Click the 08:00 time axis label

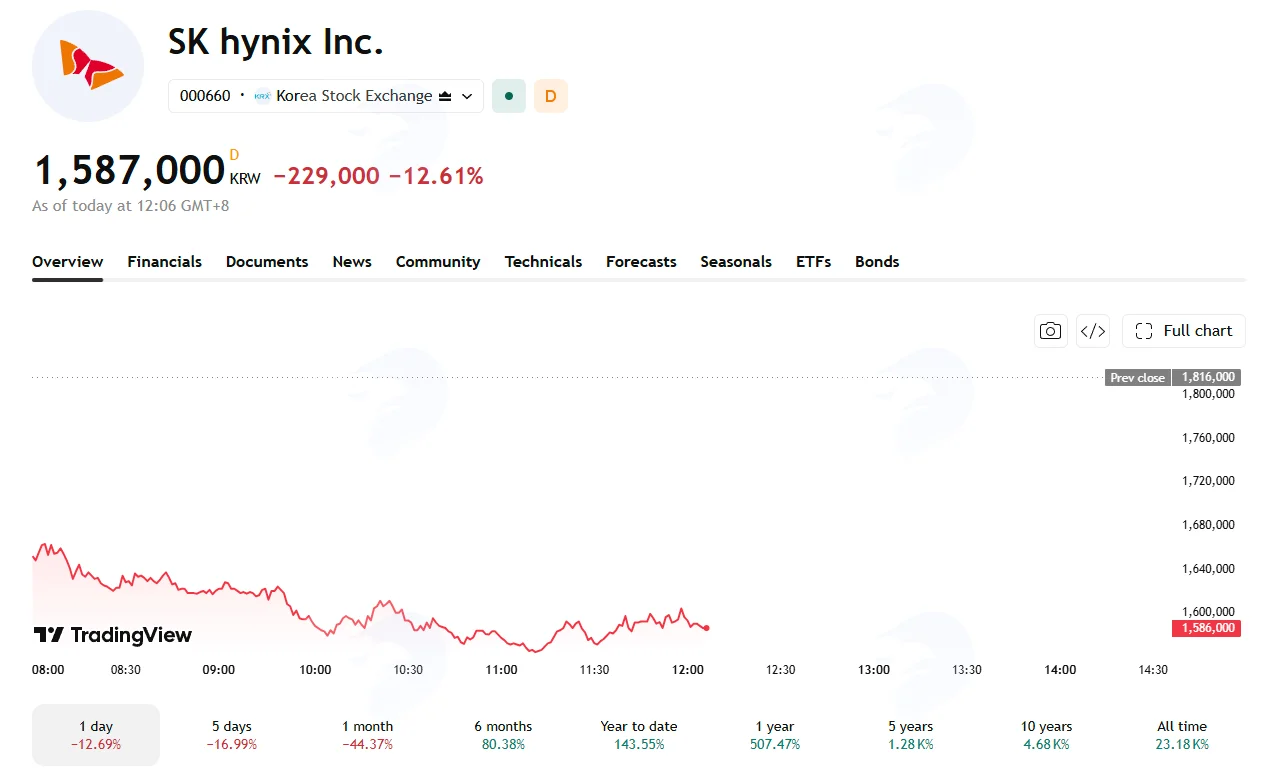tap(48, 670)
